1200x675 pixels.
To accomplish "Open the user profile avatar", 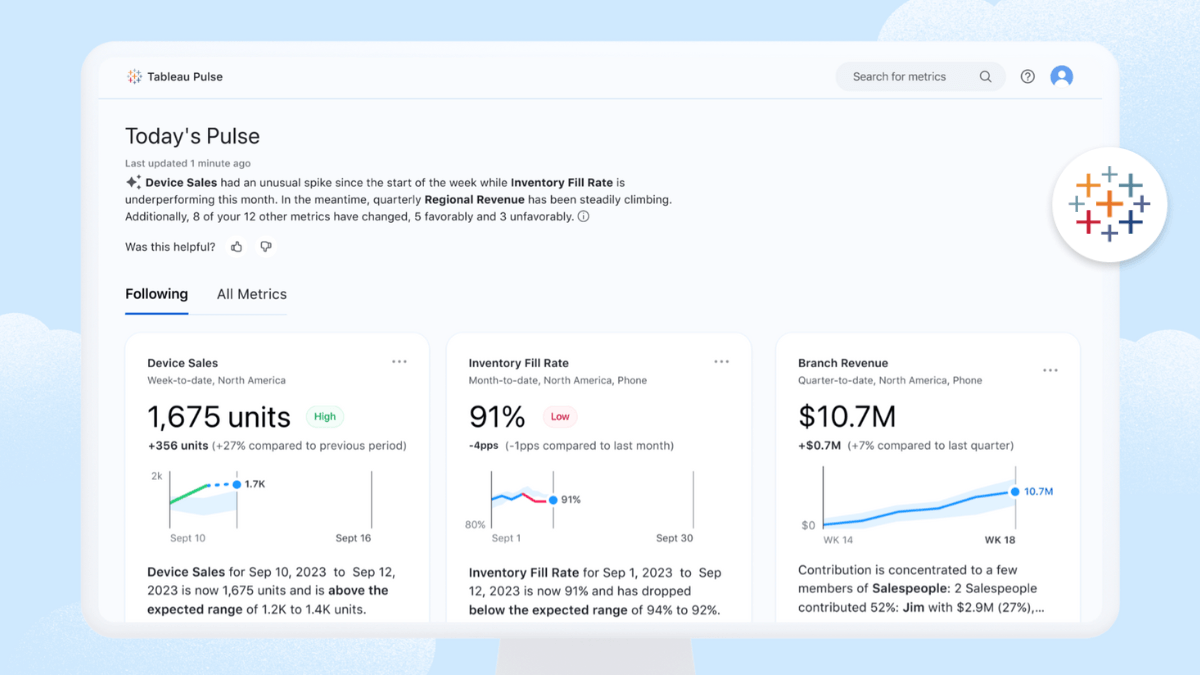I will 1061,76.
